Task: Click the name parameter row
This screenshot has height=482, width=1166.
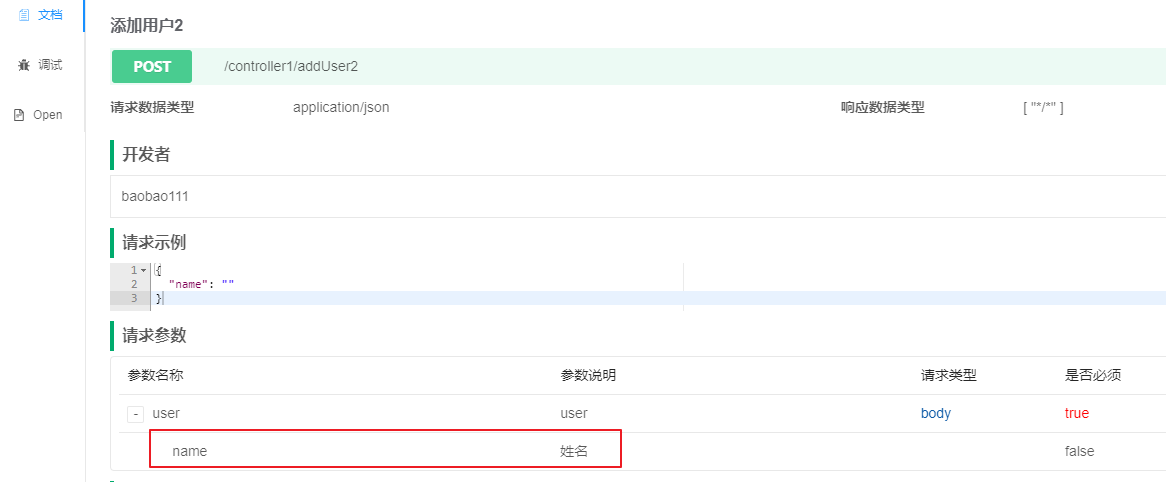Action: 640,451
